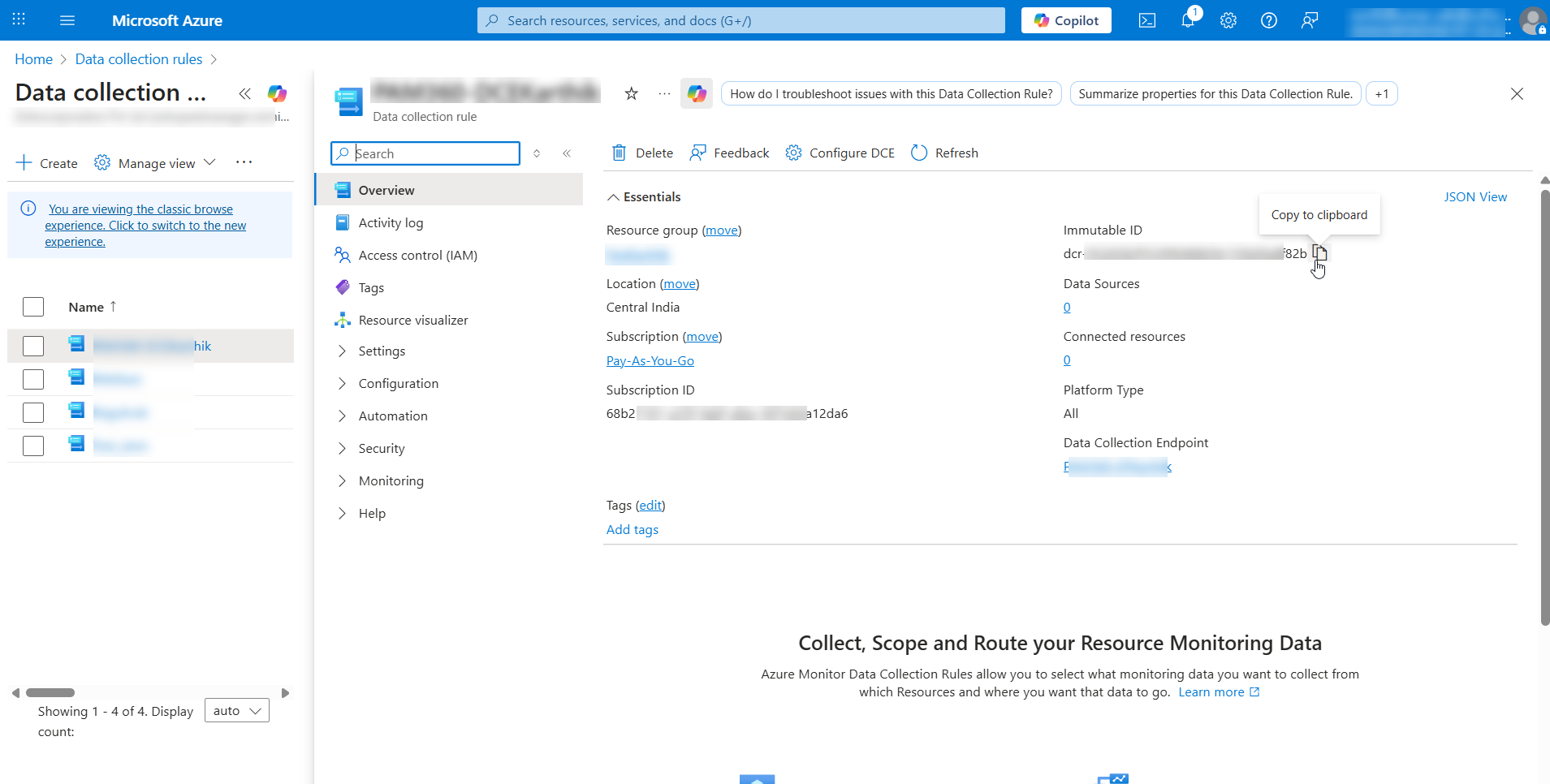Open the Pay-As-You-Go subscription link
1550x784 pixels.
pos(650,360)
